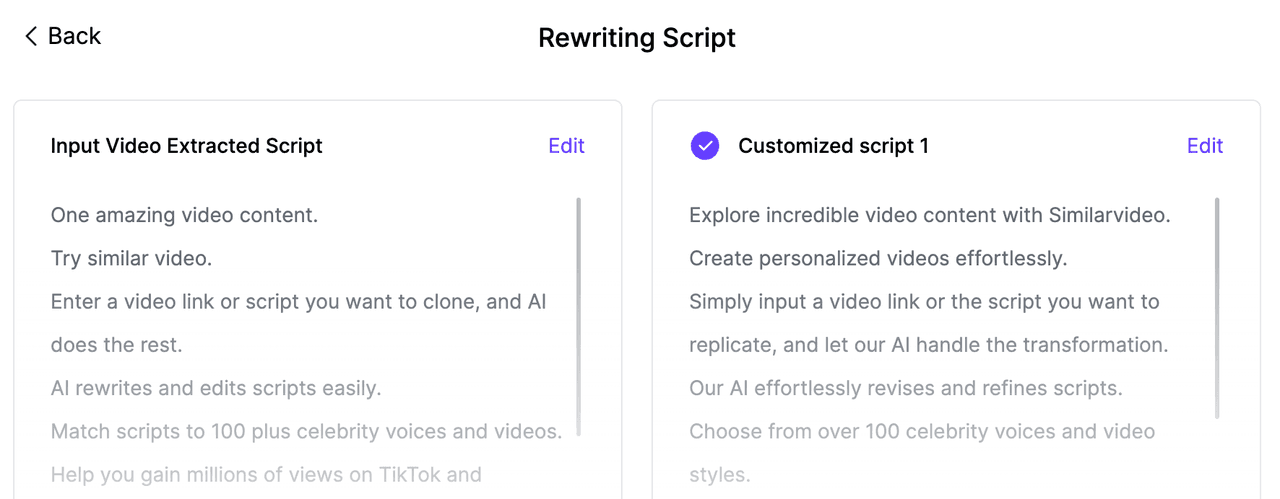Image resolution: width=1280 pixels, height=499 pixels.
Task: Click the input script panel scrollbar
Action: click(x=578, y=317)
